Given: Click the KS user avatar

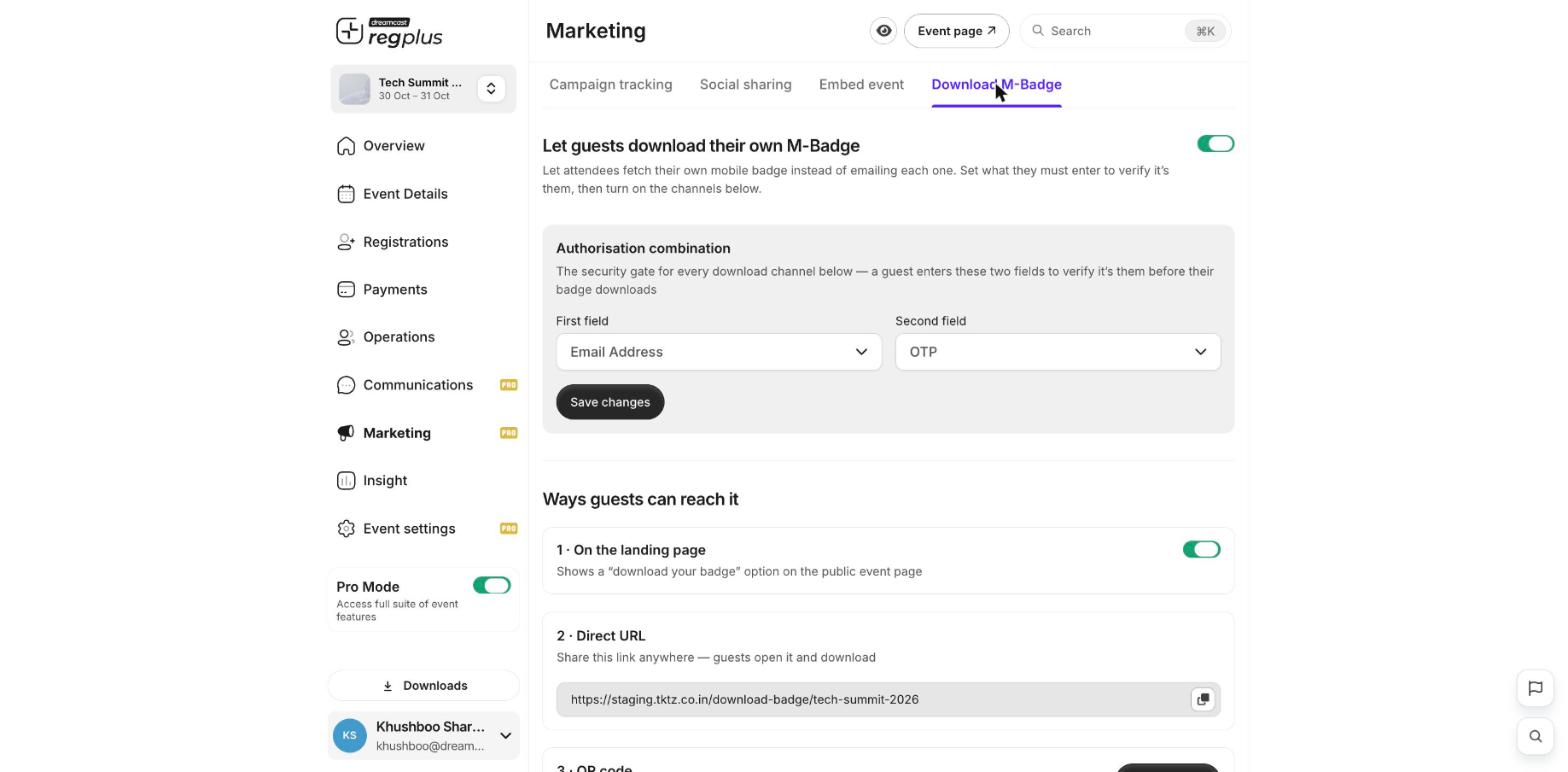Looking at the screenshot, I should [350, 736].
